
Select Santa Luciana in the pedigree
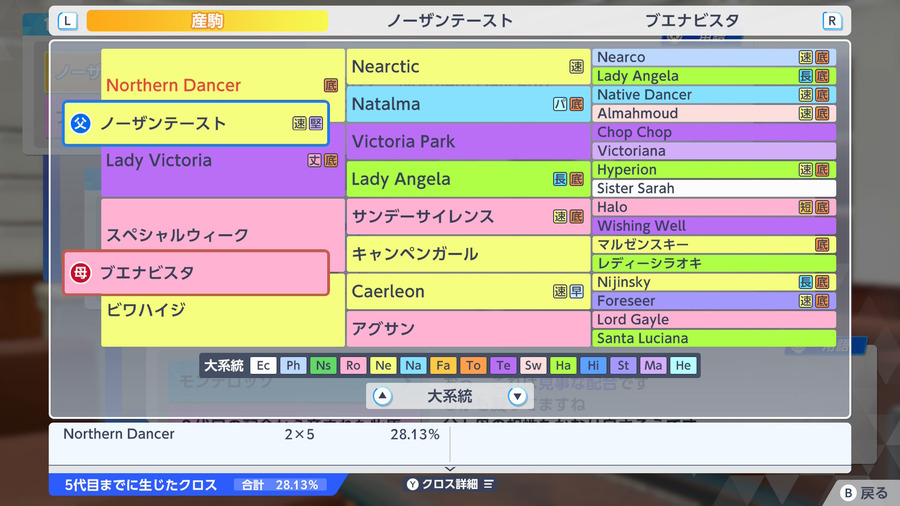[x=714, y=338]
